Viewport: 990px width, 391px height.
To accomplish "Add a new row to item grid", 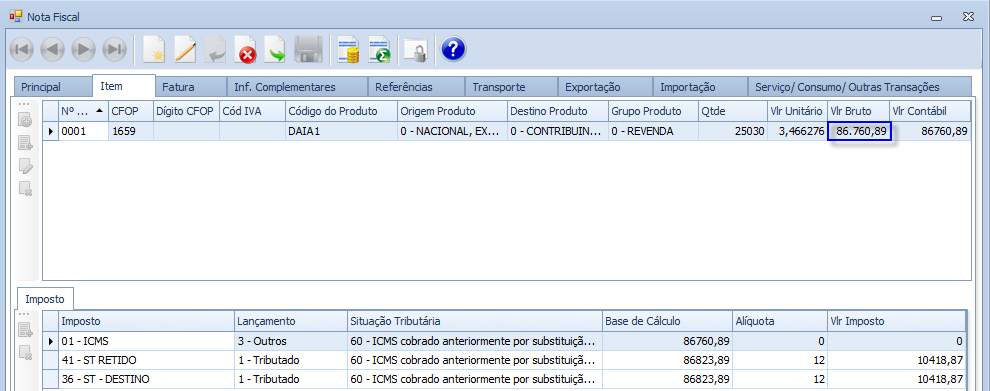I will pos(25,143).
